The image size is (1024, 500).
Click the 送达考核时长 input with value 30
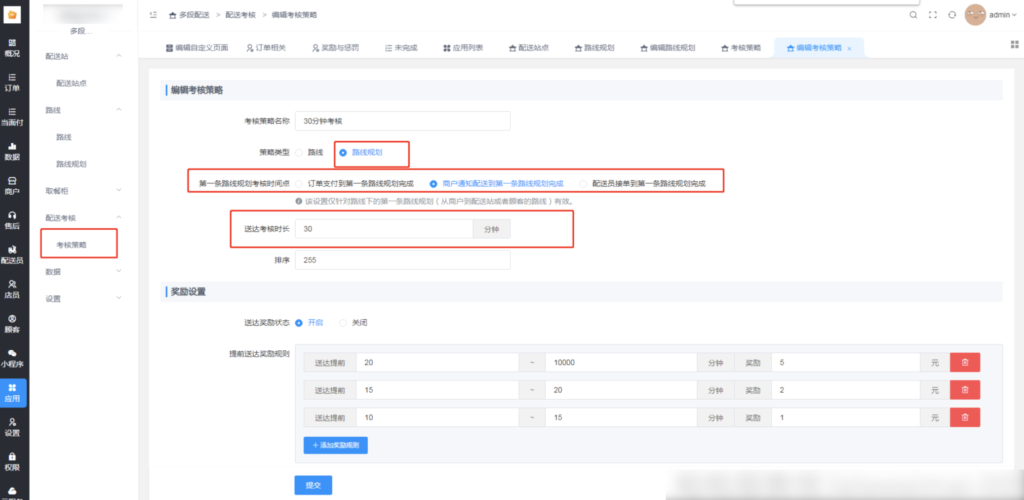pos(384,229)
